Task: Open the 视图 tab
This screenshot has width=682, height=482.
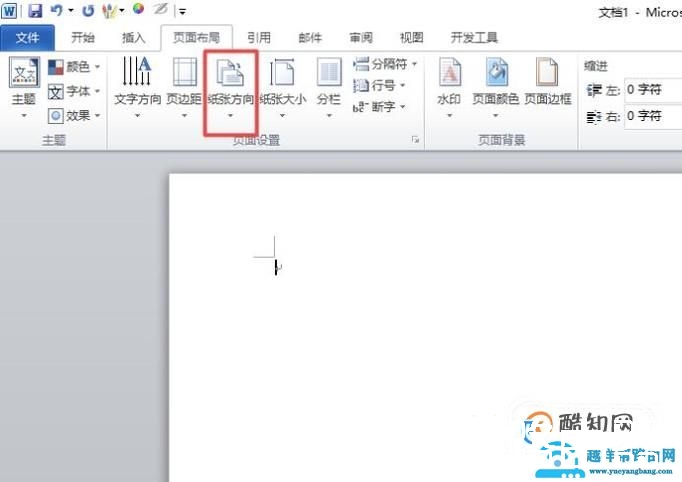Action: click(411, 38)
